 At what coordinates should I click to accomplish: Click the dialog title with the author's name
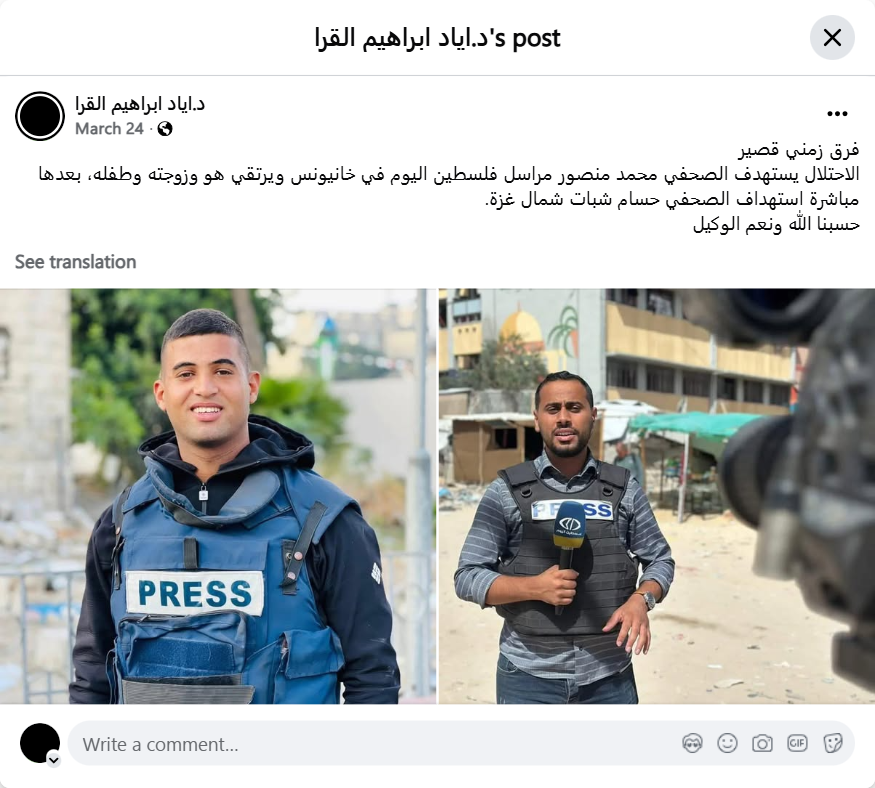click(438, 38)
